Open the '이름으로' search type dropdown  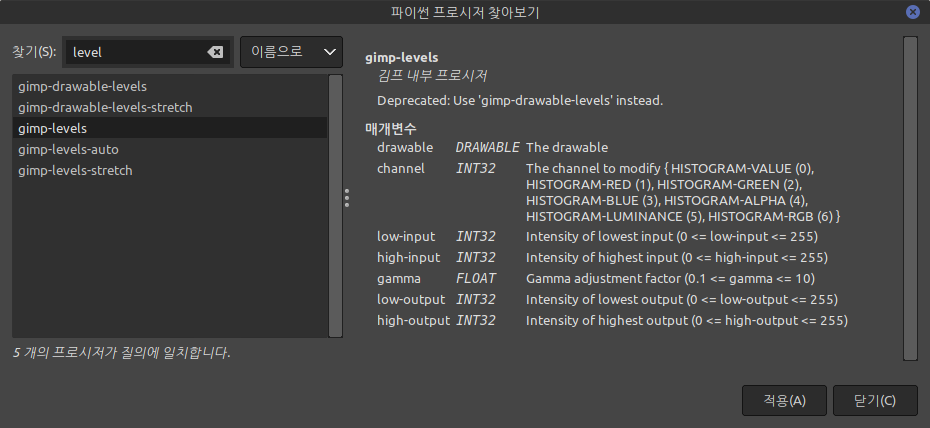point(291,52)
